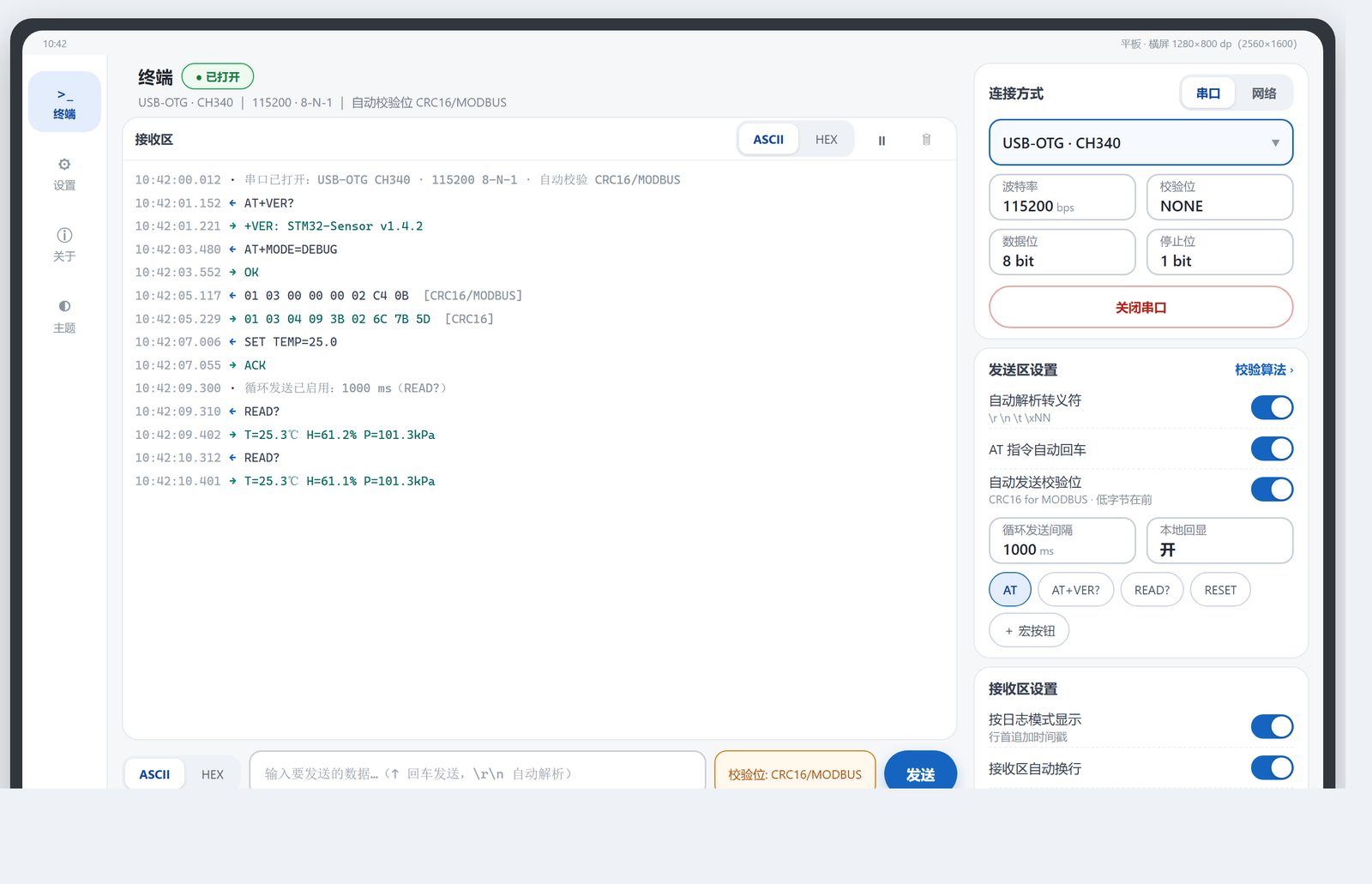
Task: Select HEX mode for send input
Action: [212, 774]
